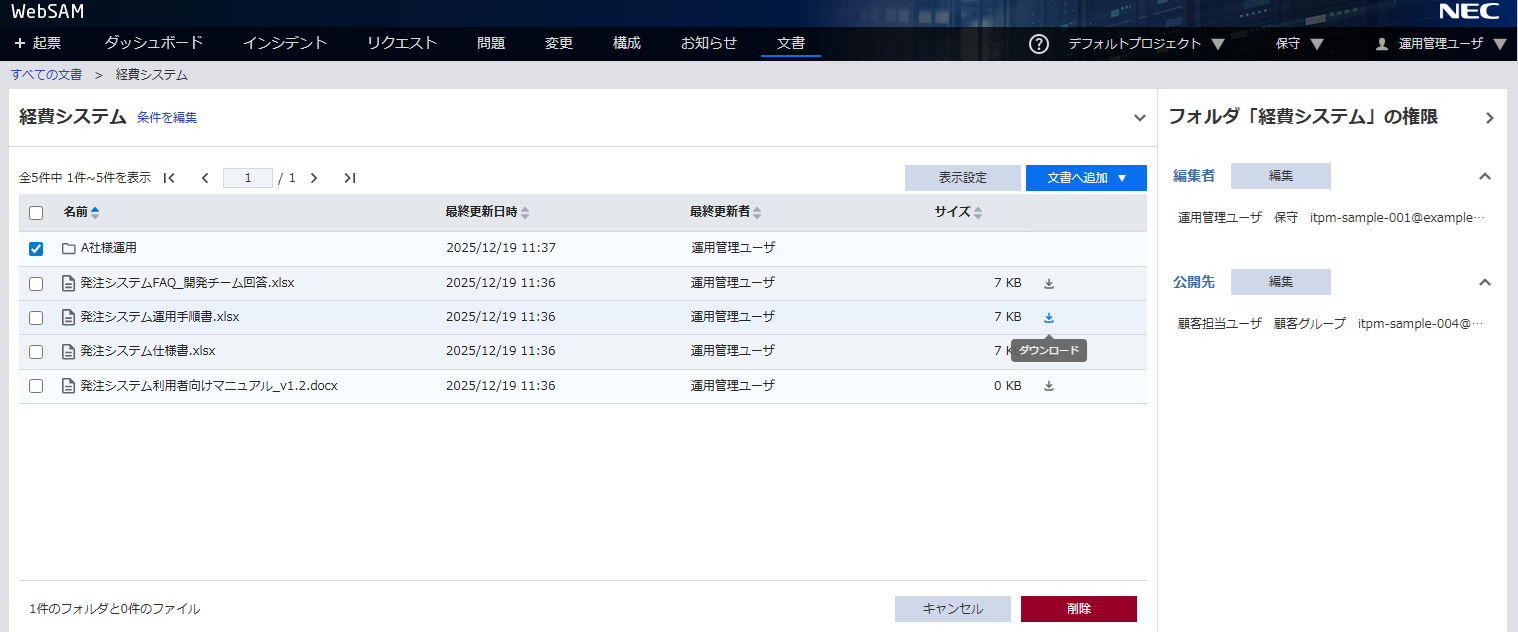Go to the previous page arrow

tap(205, 178)
